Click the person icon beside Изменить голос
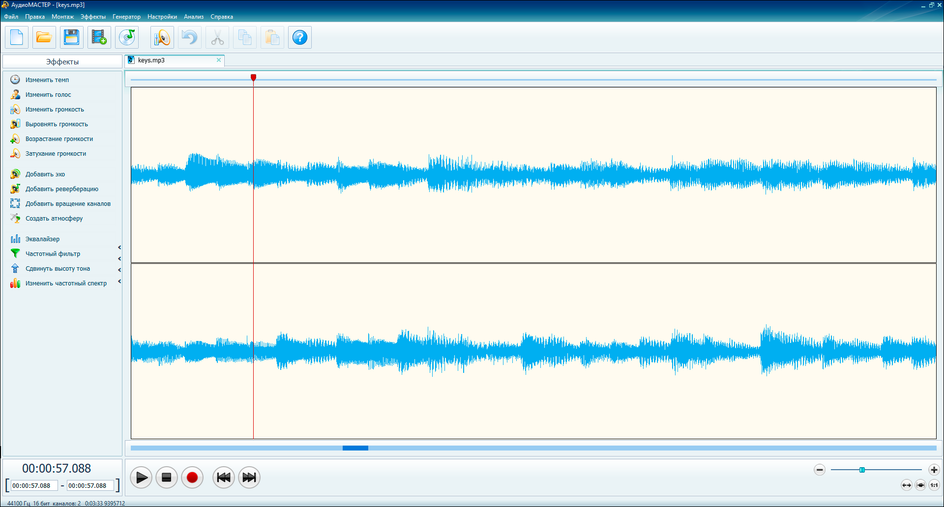The height and width of the screenshot is (507, 944). click(x=15, y=95)
